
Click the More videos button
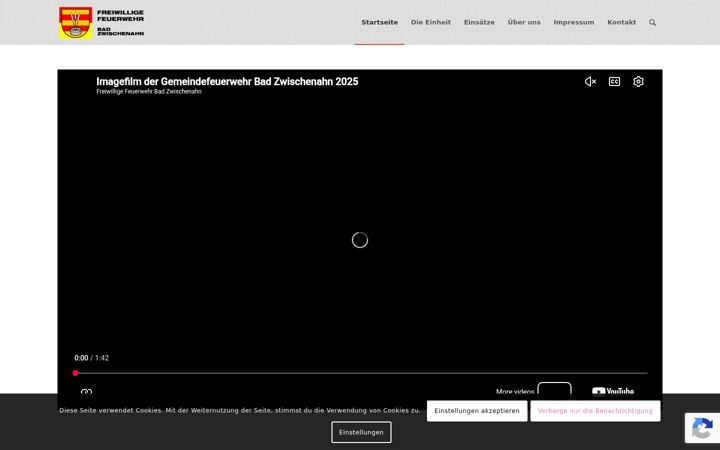pyautogui.click(x=534, y=390)
